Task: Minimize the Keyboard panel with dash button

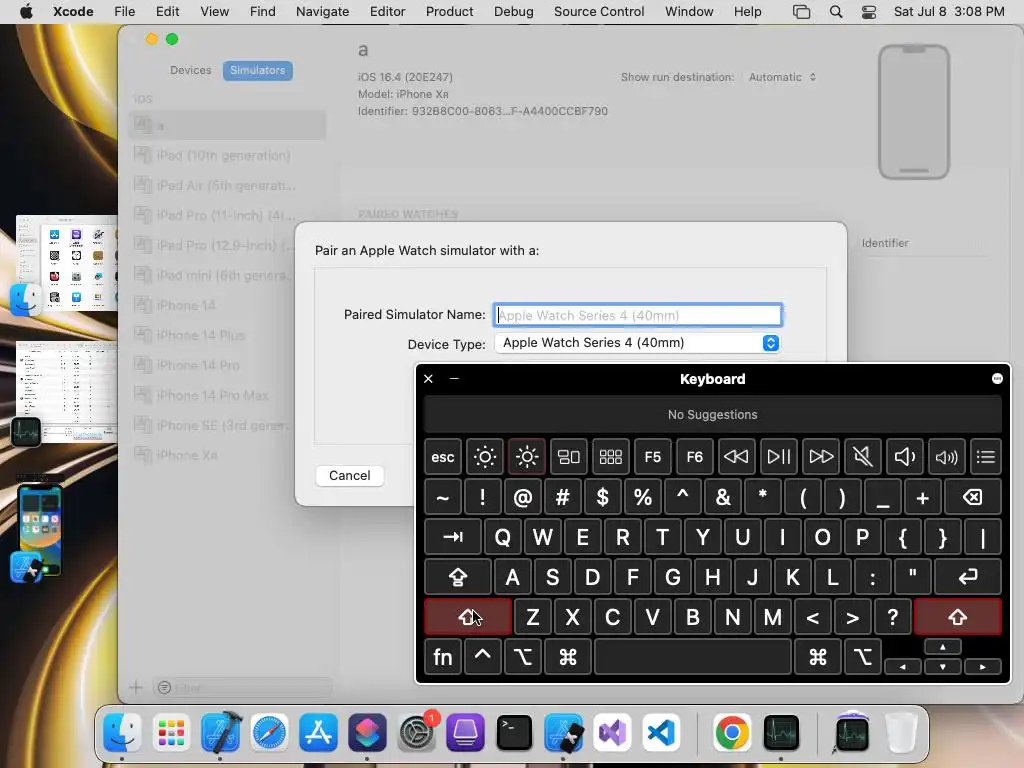Action: (x=454, y=379)
